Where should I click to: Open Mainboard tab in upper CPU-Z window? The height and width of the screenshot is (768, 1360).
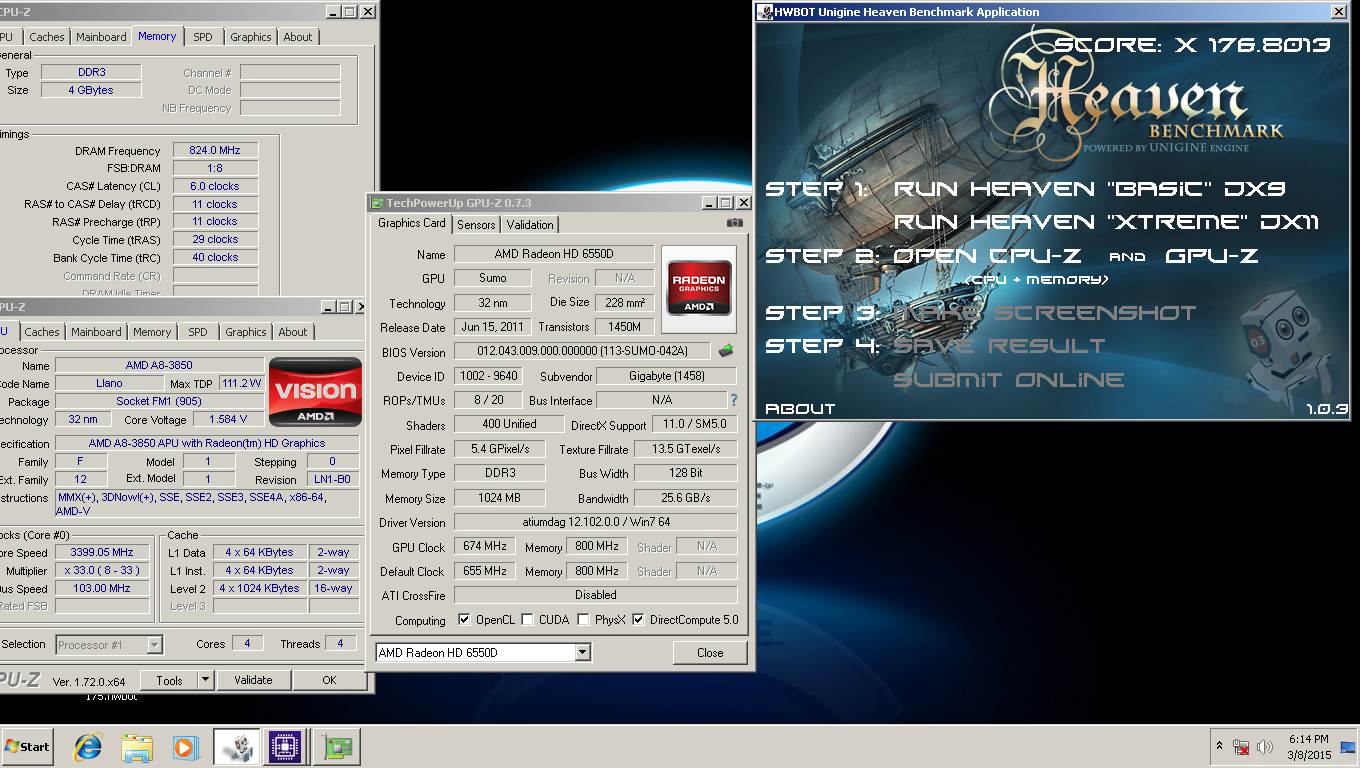[102, 37]
